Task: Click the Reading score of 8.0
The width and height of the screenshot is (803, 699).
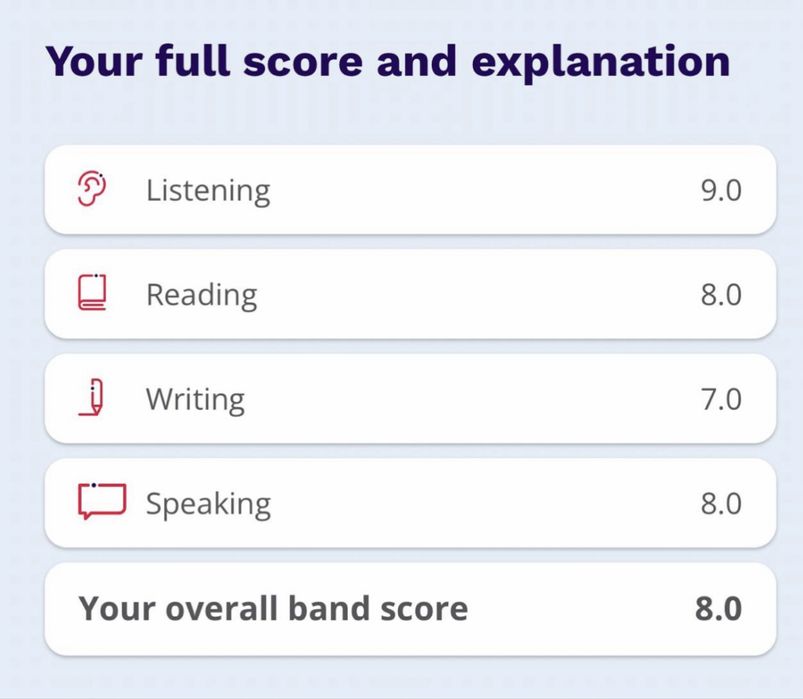Action: [721, 294]
